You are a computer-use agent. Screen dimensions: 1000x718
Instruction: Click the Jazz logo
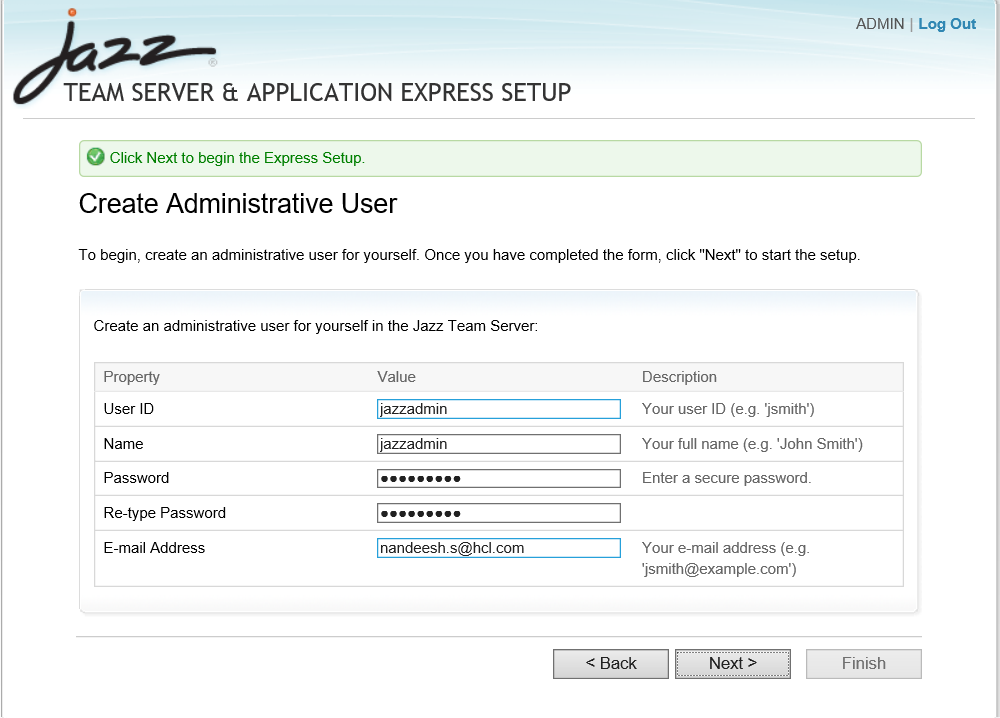[115, 56]
